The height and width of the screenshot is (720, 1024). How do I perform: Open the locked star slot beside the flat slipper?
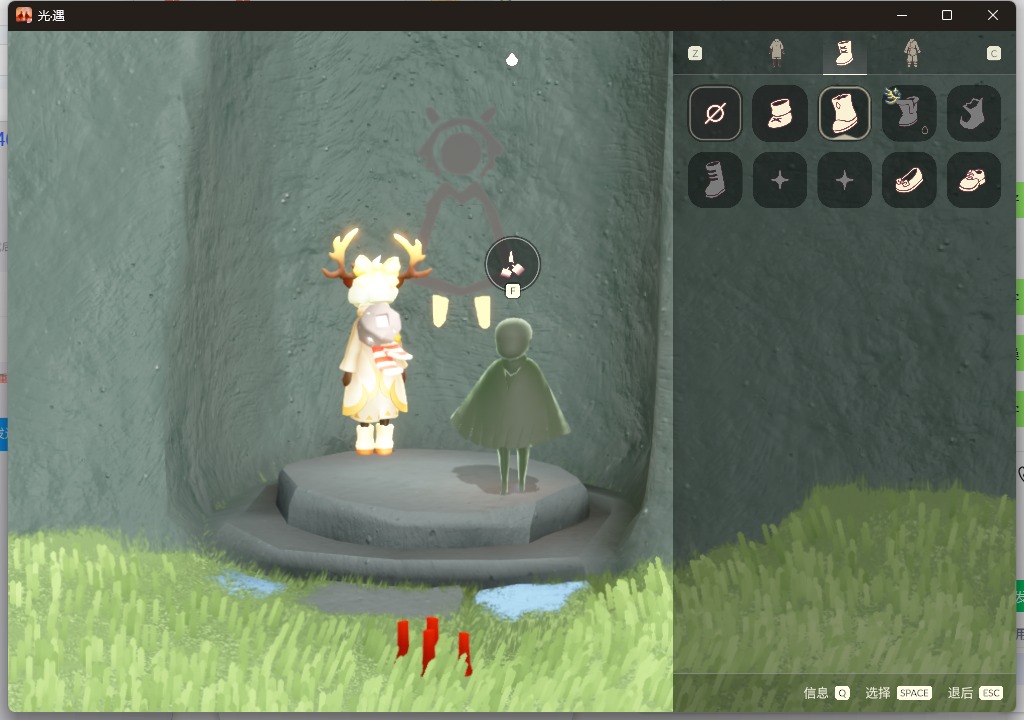tap(844, 180)
